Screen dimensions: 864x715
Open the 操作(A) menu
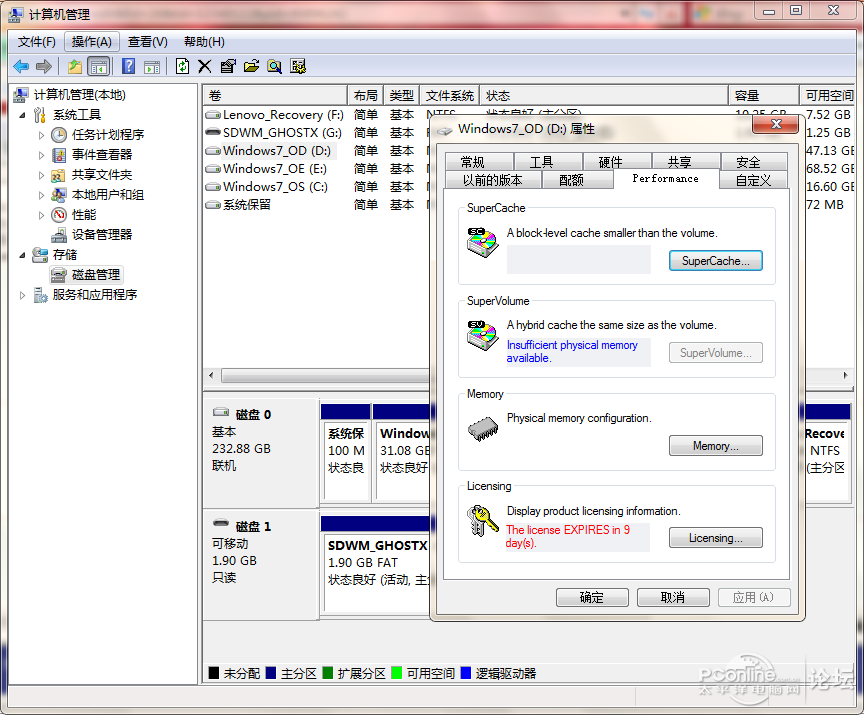point(91,42)
